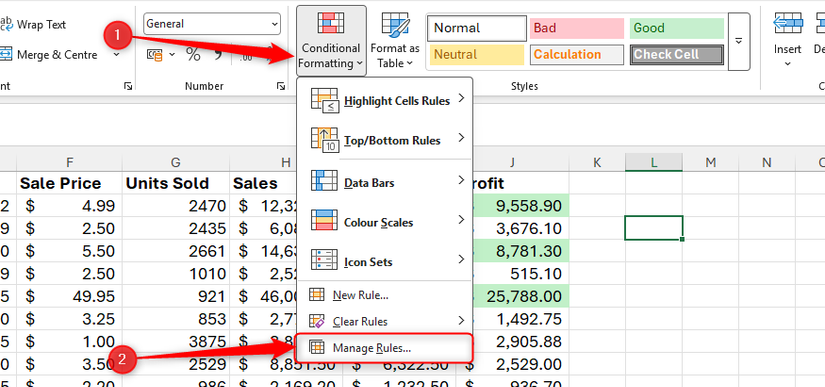
Task: Click the Colour Scales icon
Action: (324, 220)
